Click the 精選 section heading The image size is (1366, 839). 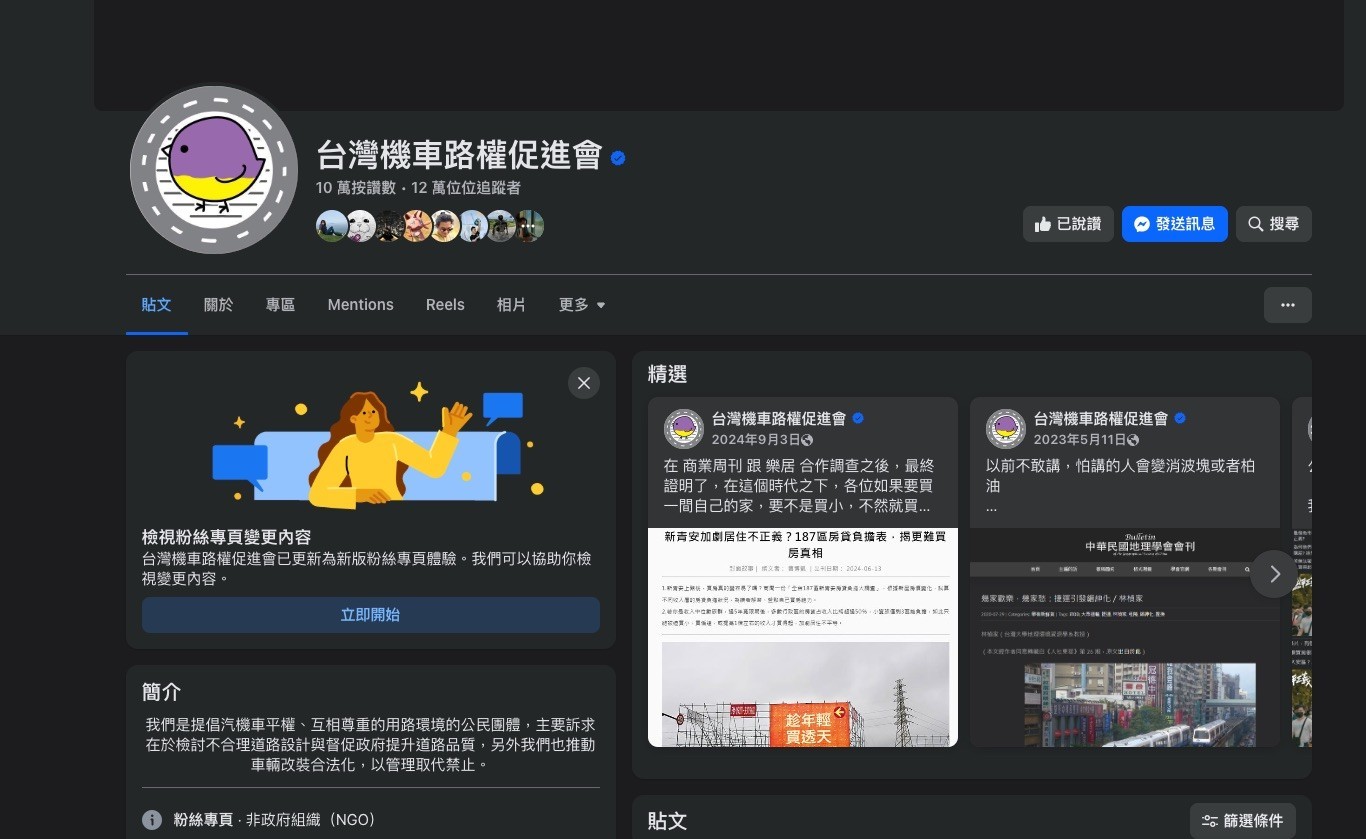pyautogui.click(x=668, y=375)
